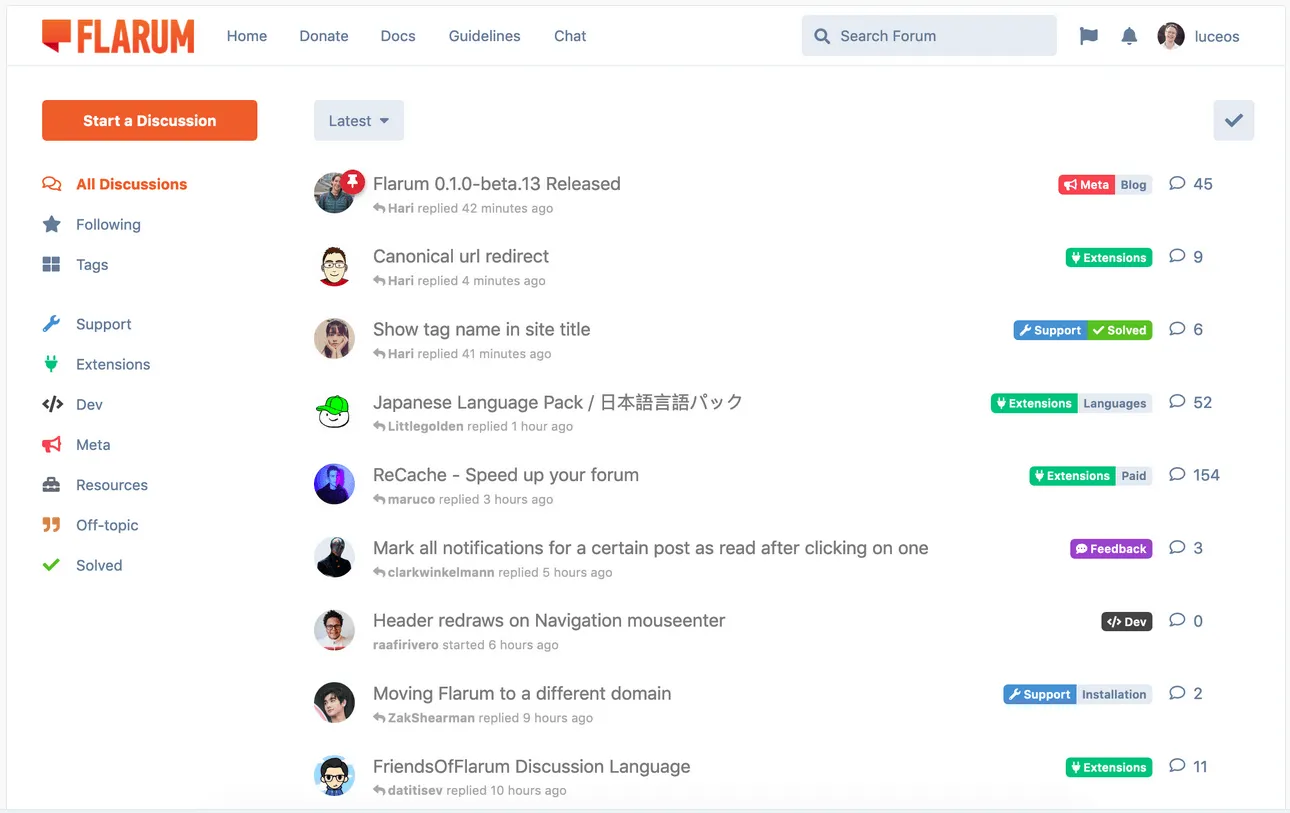Open Canonical url redirect discussion
Screen dimensions: 1290x813
click(461, 256)
